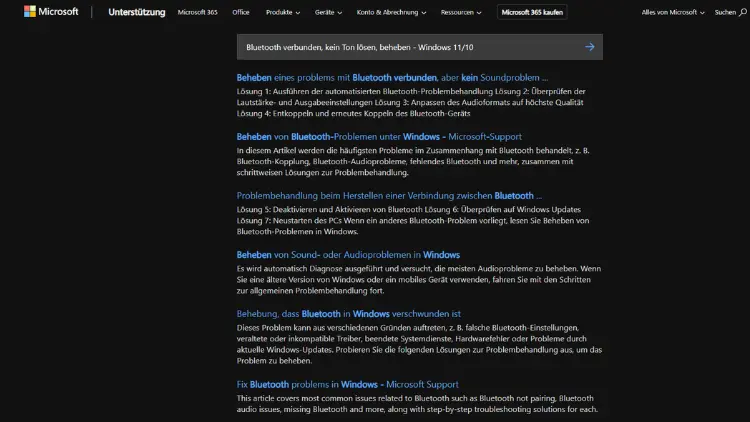Viewport: 750px width, 422px height.
Task: Go to the Office nav item
Action: (241, 12)
